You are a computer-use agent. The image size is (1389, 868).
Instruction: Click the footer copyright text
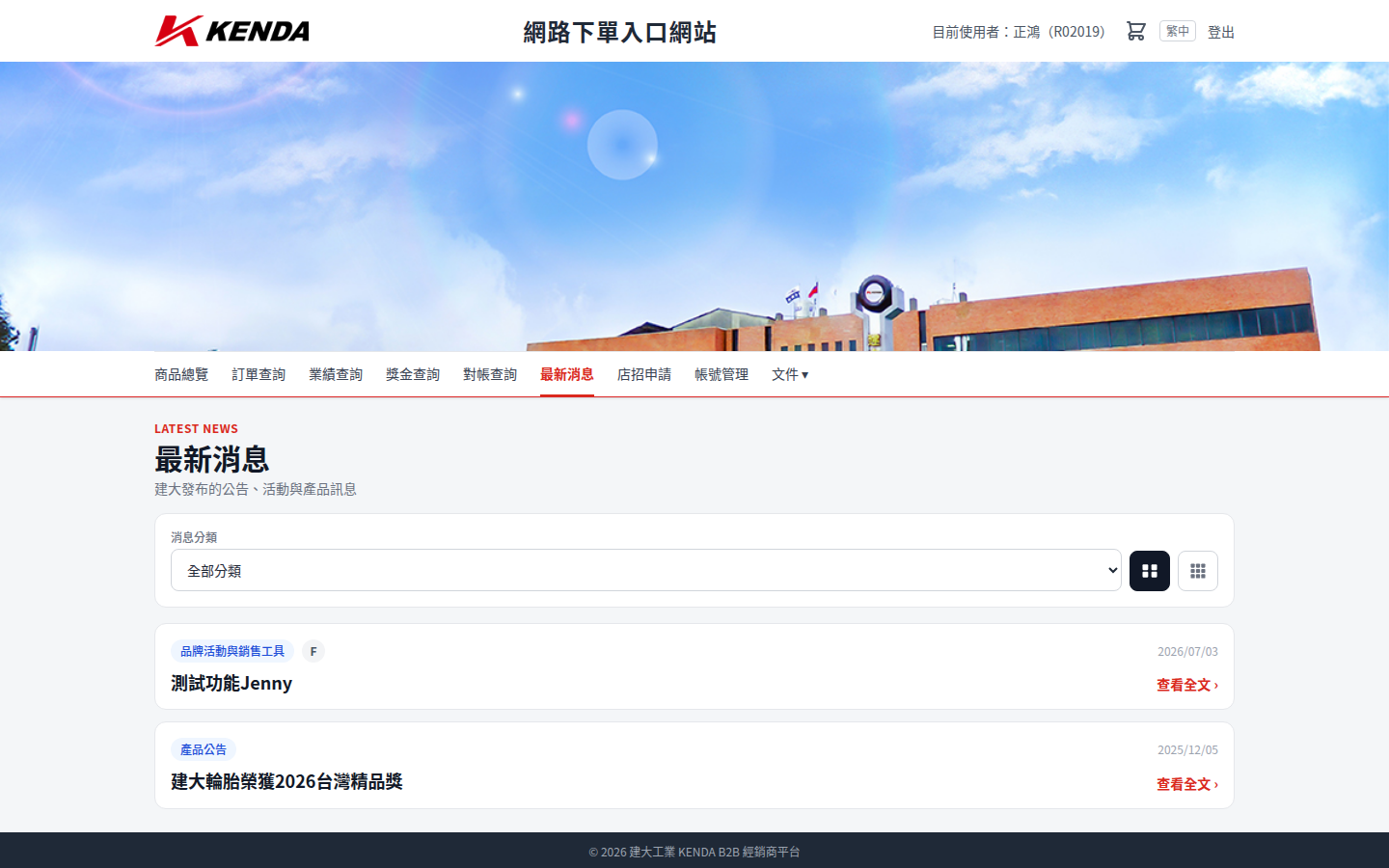point(694,852)
